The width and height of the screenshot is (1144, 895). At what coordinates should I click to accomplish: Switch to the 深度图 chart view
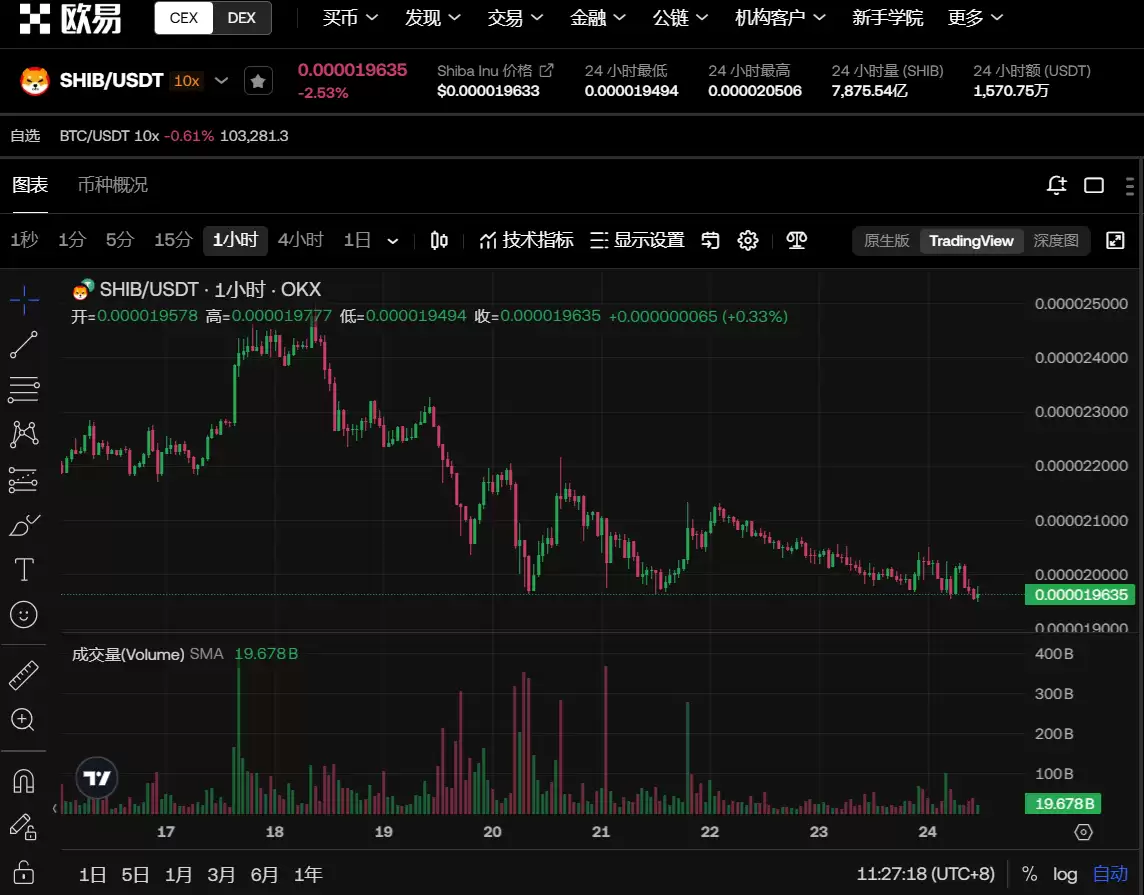click(1056, 240)
